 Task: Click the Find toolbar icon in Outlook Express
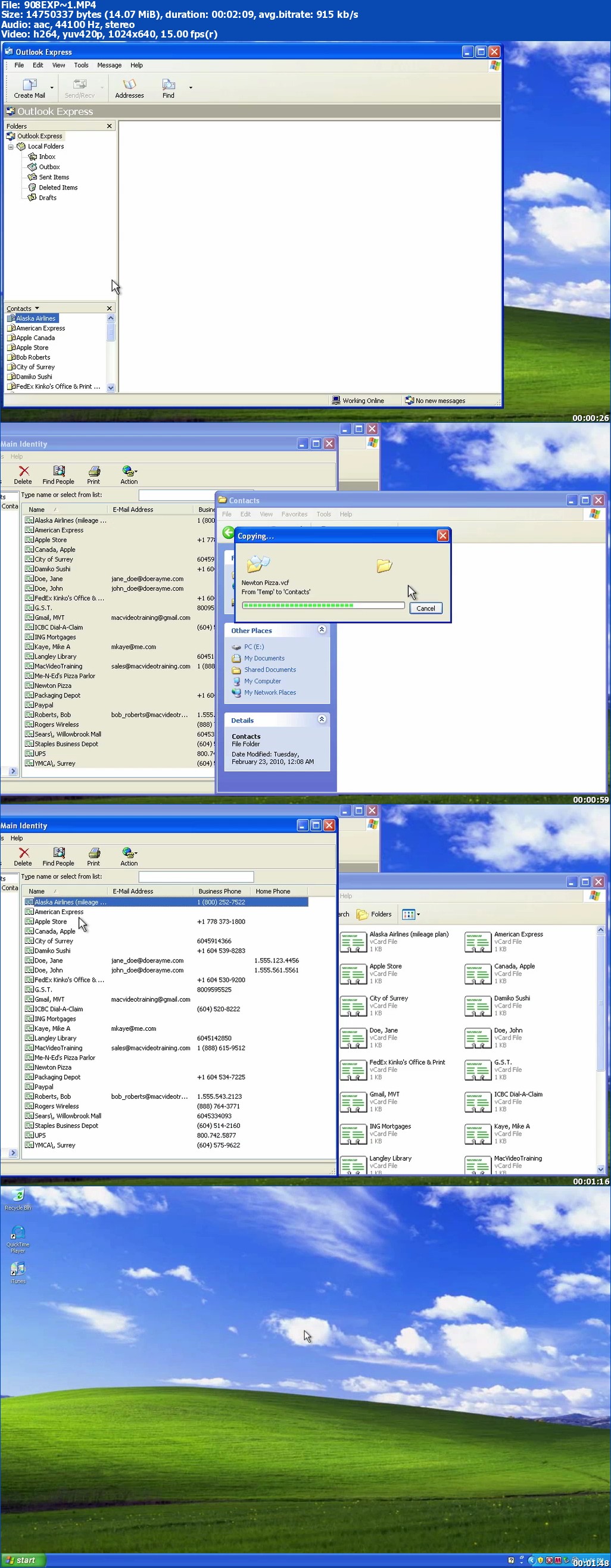[x=169, y=88]
